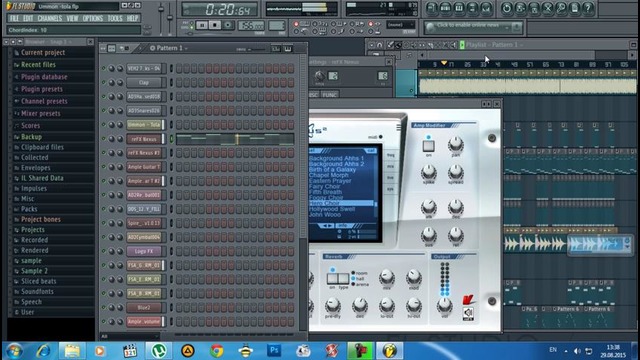Mute the reFX Nexus channel green LED

click(x=103, y=139)
